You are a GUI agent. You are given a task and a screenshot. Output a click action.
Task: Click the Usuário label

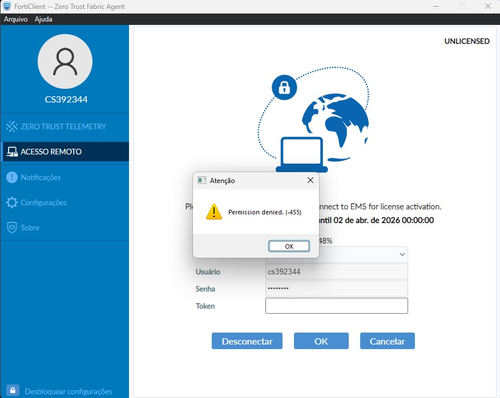click(208, 272)
